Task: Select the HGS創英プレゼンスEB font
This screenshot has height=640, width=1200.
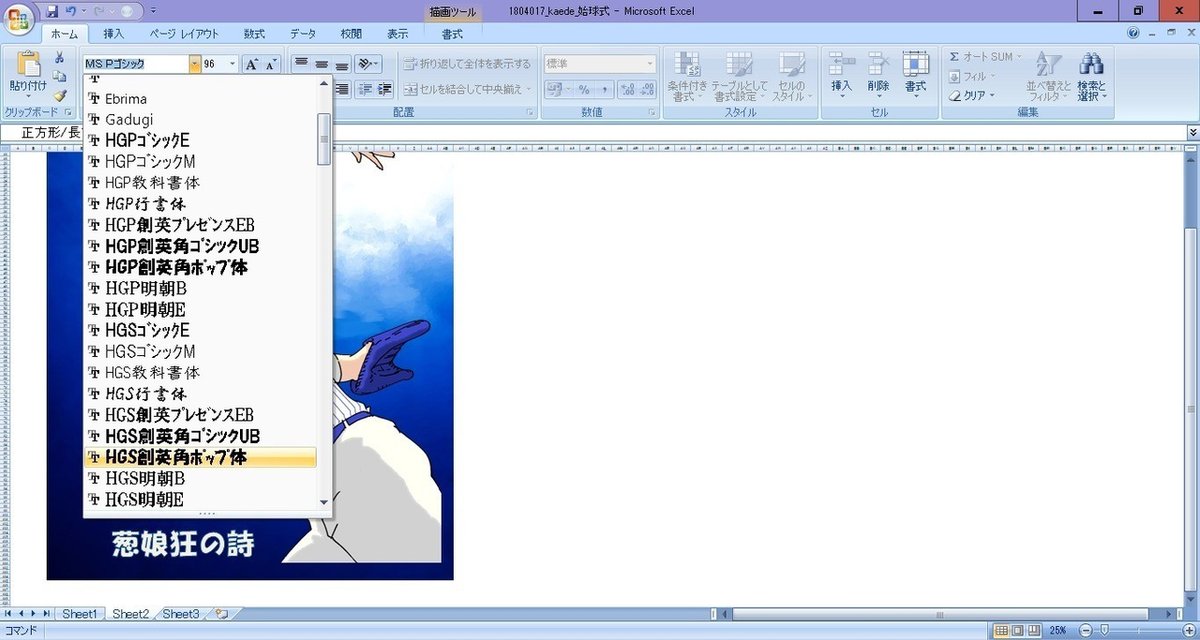Action: (x=200, y=414)
